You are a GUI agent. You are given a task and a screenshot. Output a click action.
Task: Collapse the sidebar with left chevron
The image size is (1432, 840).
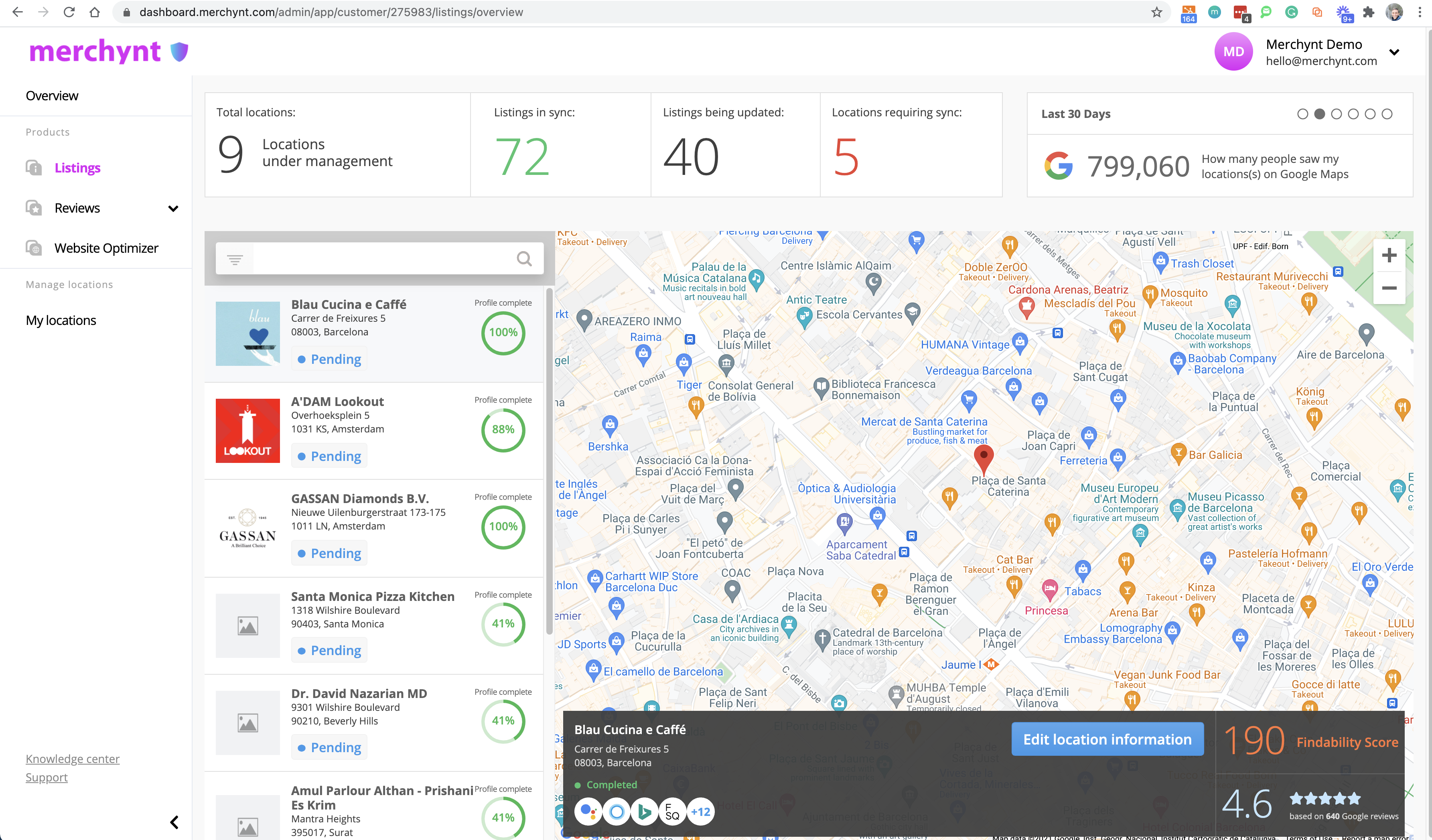click(174, 822)
